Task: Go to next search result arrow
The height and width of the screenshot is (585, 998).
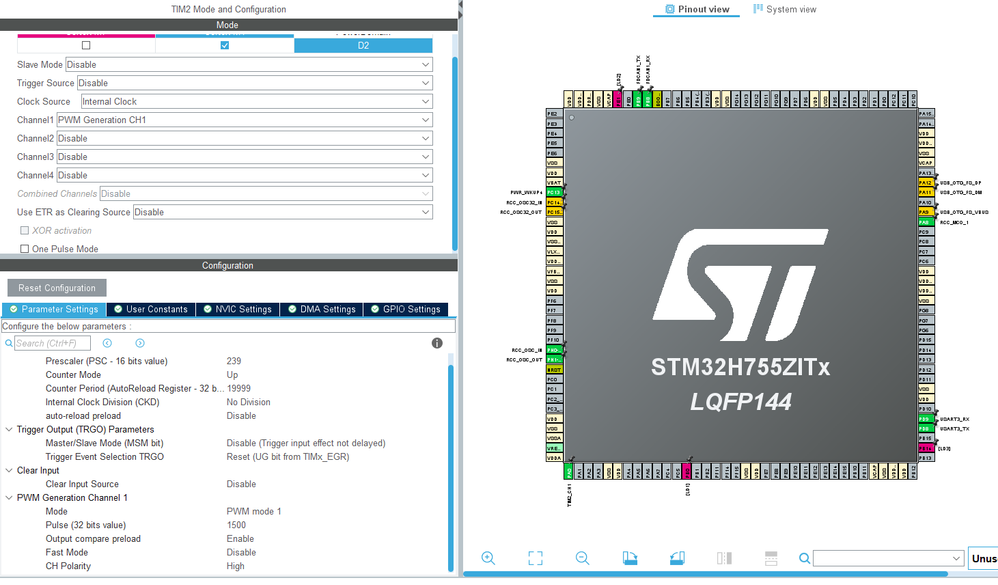Action: pyautogui.click(x=140, y=343)
